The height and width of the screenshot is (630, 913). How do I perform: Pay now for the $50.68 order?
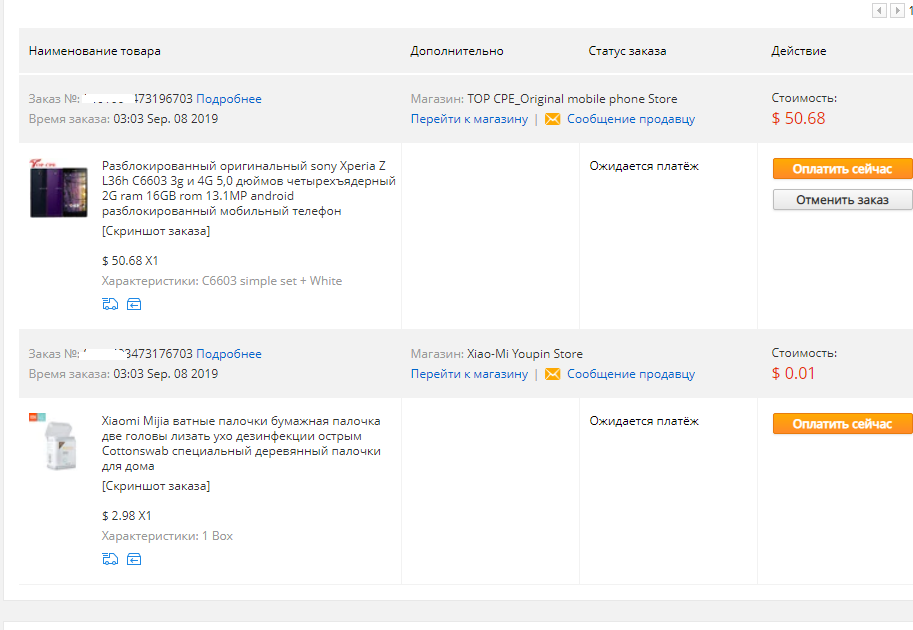click(842, 168)
